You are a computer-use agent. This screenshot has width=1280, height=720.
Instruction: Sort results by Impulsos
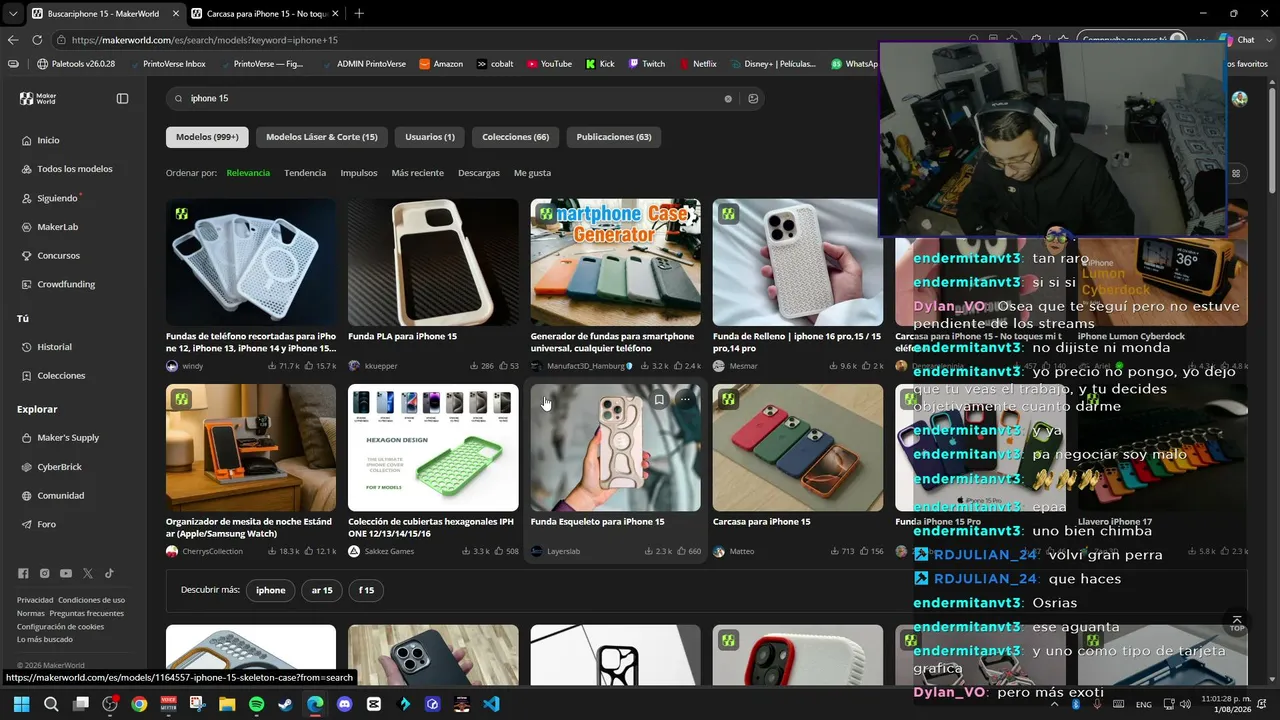point(359,173)
